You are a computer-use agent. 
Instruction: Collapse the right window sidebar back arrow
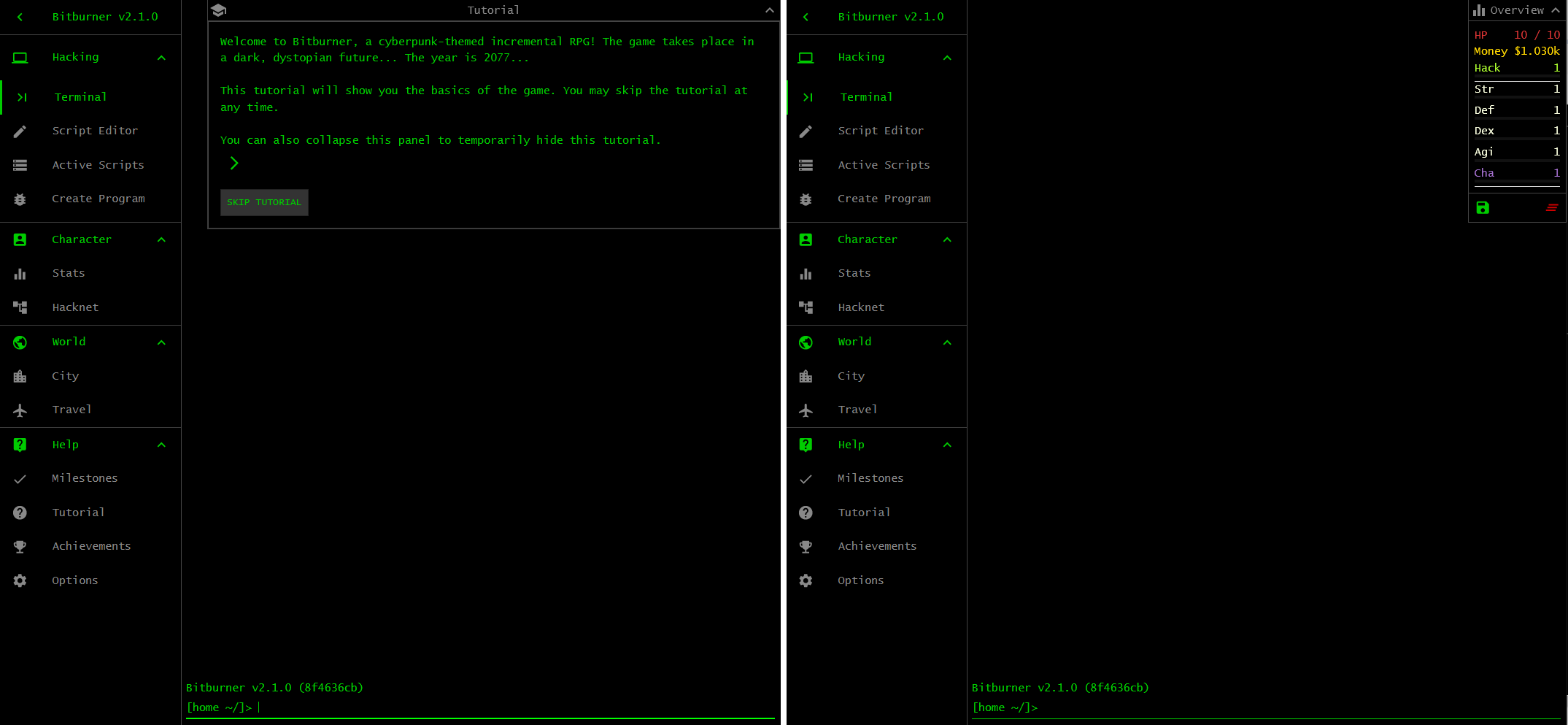(806, 17)
